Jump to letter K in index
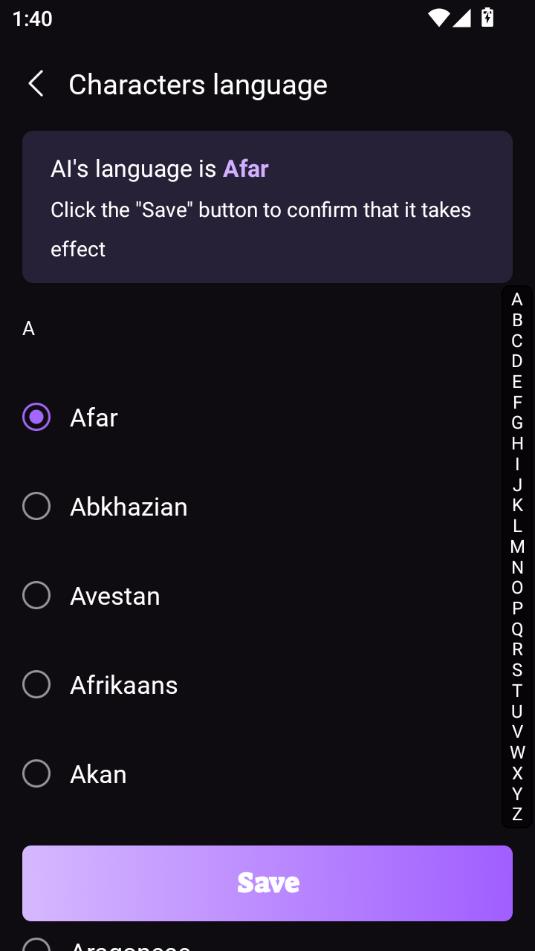Viewport: 535px width, 951px height. point(517,506)
